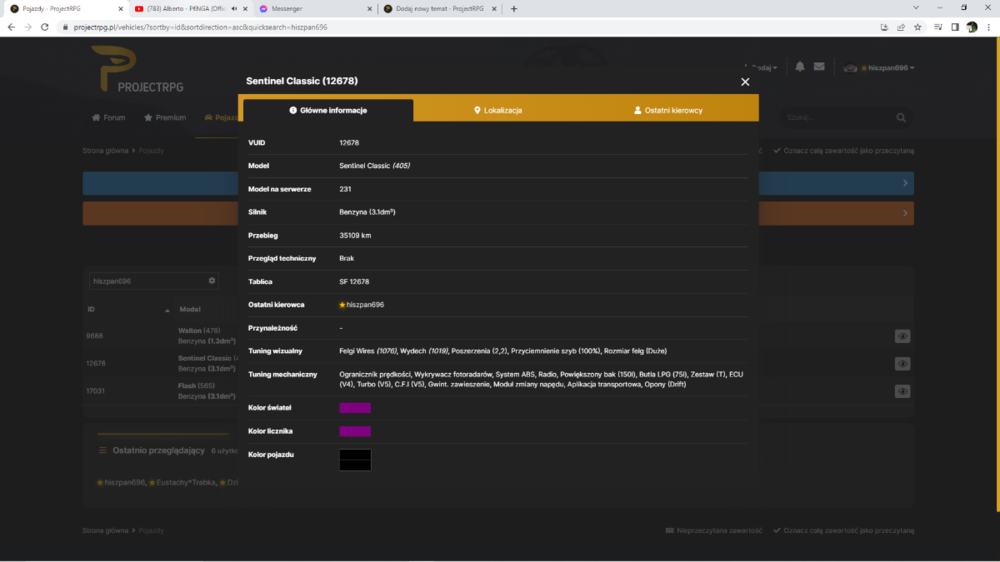Open quick search settings gear
The image size is (1000, 562).
pos(212,281)
